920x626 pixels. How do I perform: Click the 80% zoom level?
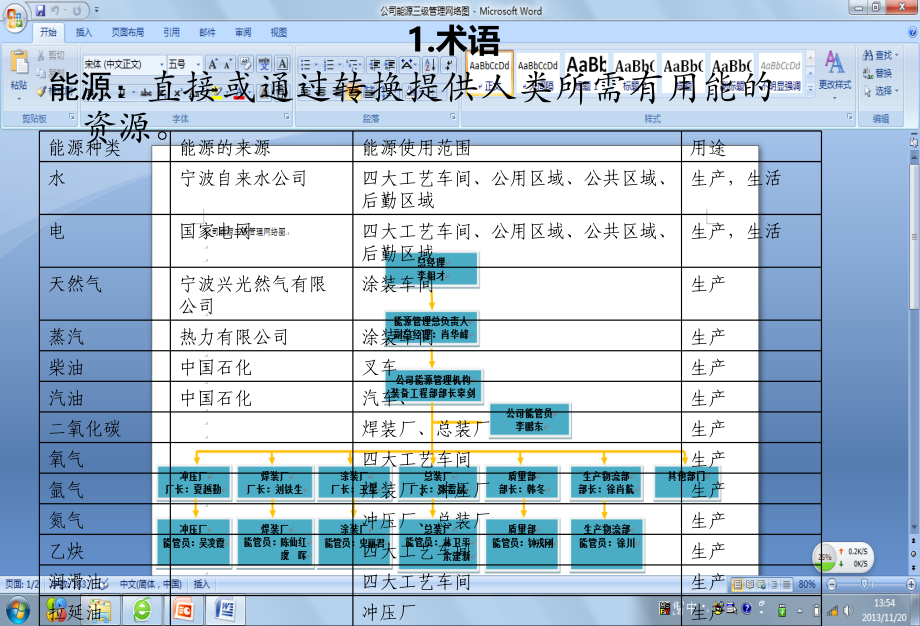[x=807, y=584]
